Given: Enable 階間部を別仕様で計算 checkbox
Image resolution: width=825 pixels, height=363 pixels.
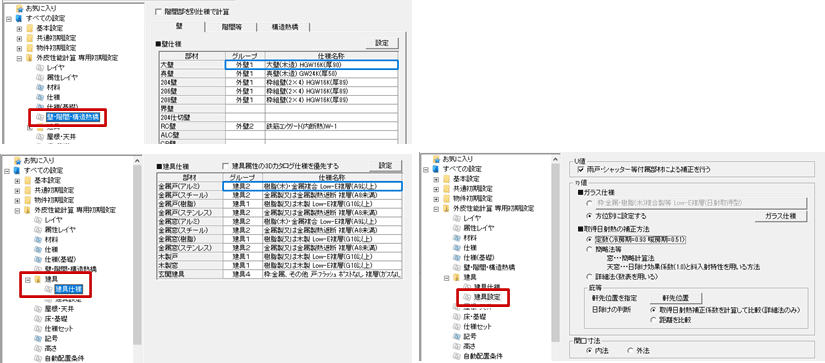Looking at the screenshot, I should click(x=158, y=11).
